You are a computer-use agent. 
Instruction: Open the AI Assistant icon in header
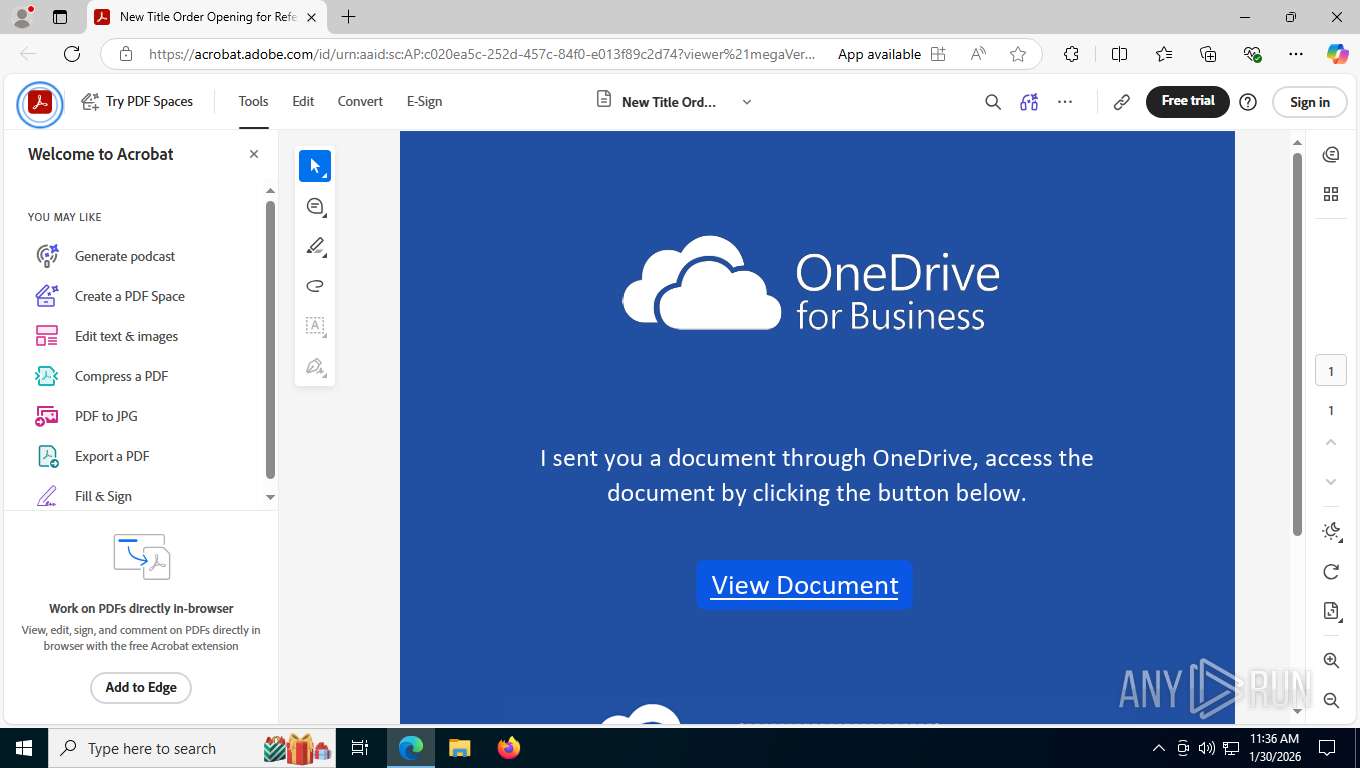coord(1029,102)
